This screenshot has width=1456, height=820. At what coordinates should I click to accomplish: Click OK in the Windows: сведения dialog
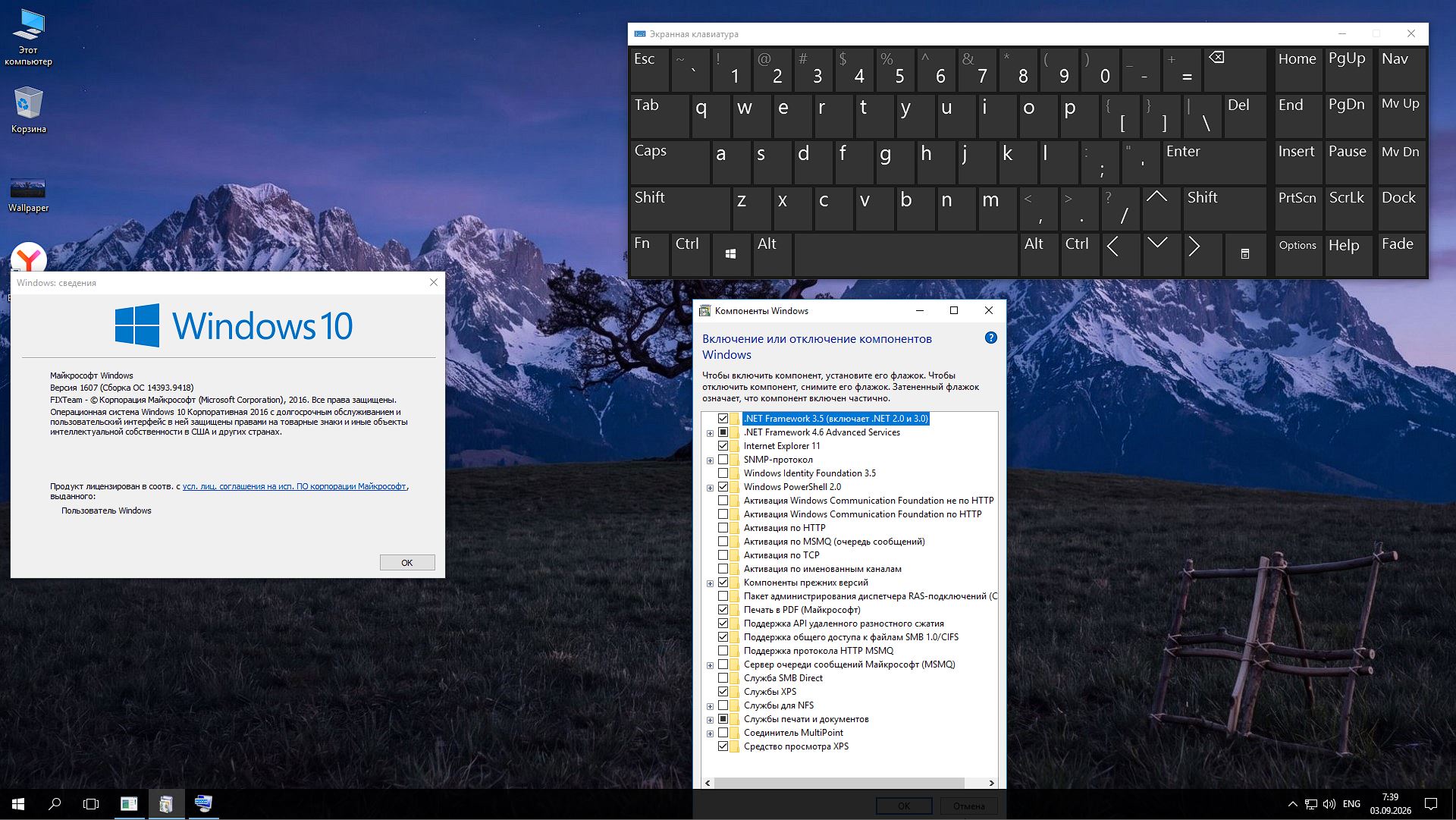(407, 563)
